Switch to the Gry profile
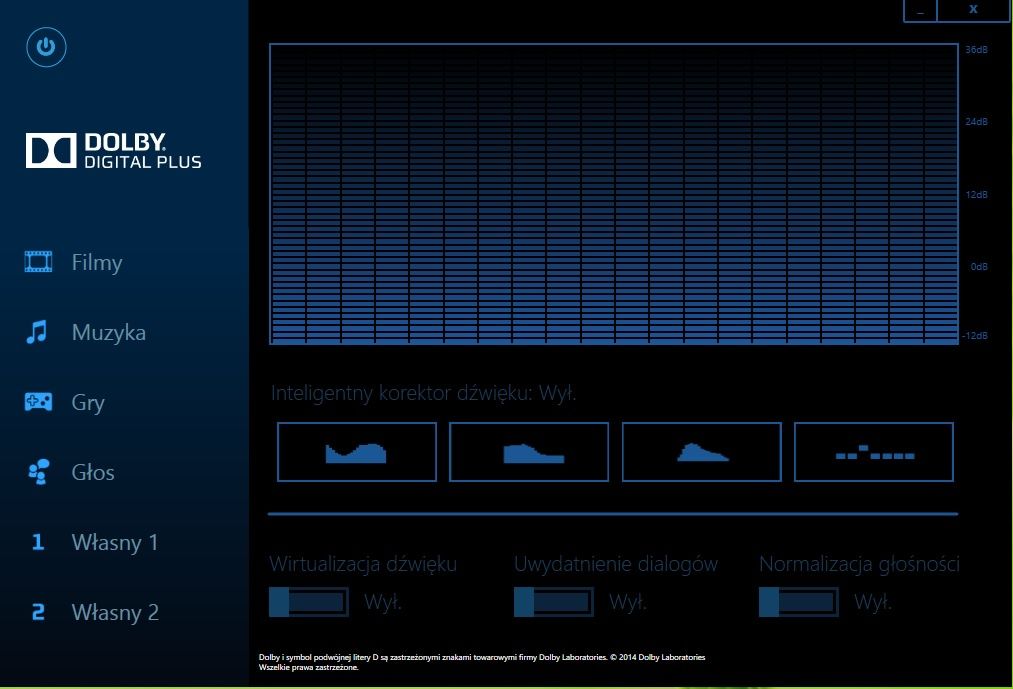The height and width of the screenshot is (689, 1013). pos(88,402)
